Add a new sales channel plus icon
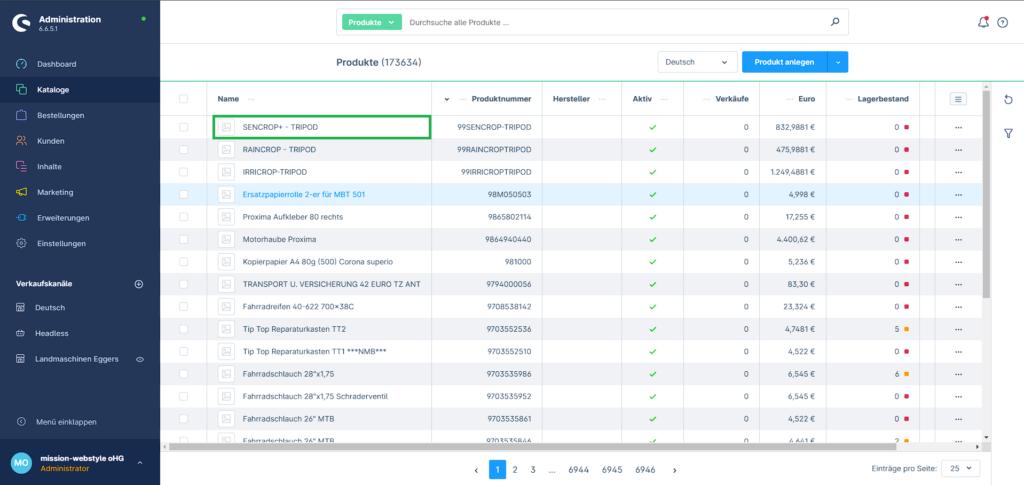 pos(139,284)
